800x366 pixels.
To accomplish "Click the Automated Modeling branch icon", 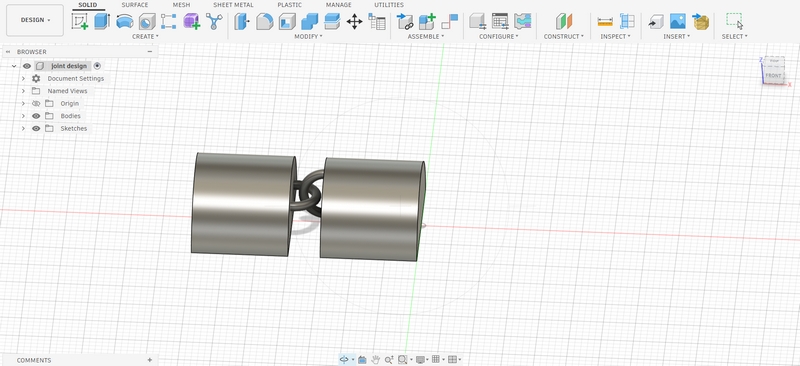I will coord(214,21).
